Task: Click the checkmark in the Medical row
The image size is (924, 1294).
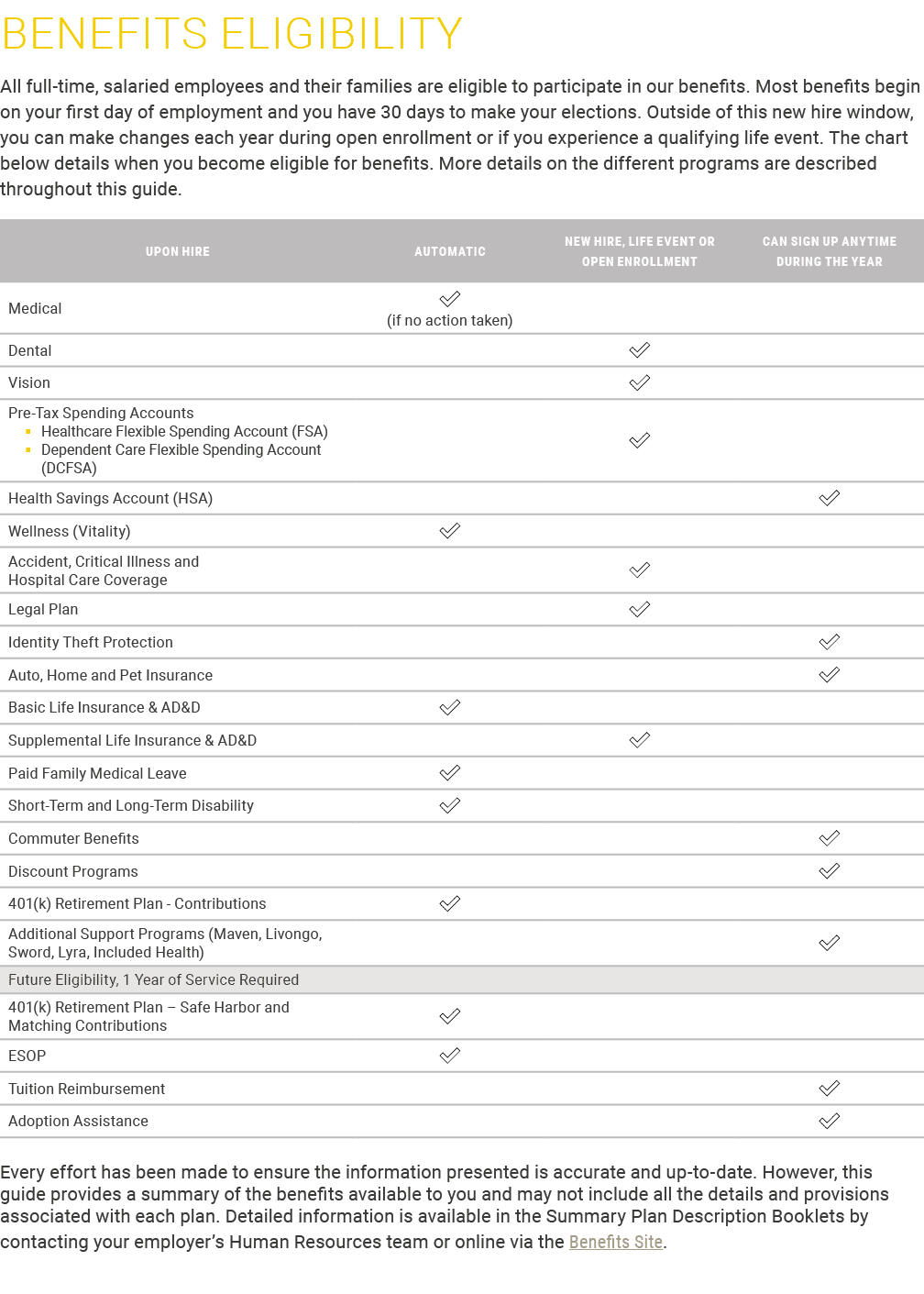Action: (x=449, y=299)
